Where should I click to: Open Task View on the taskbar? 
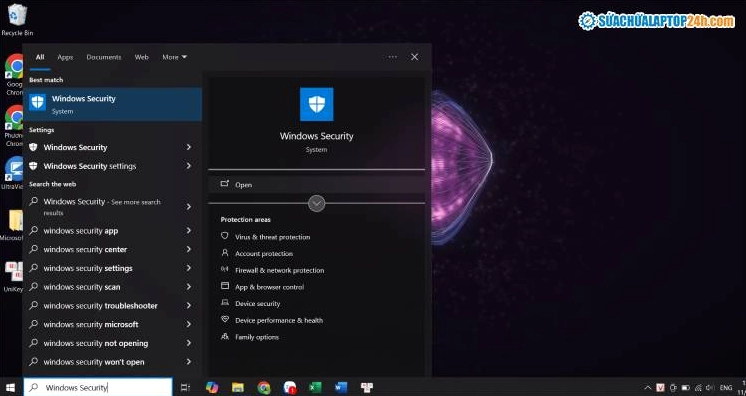pos(186,387)
